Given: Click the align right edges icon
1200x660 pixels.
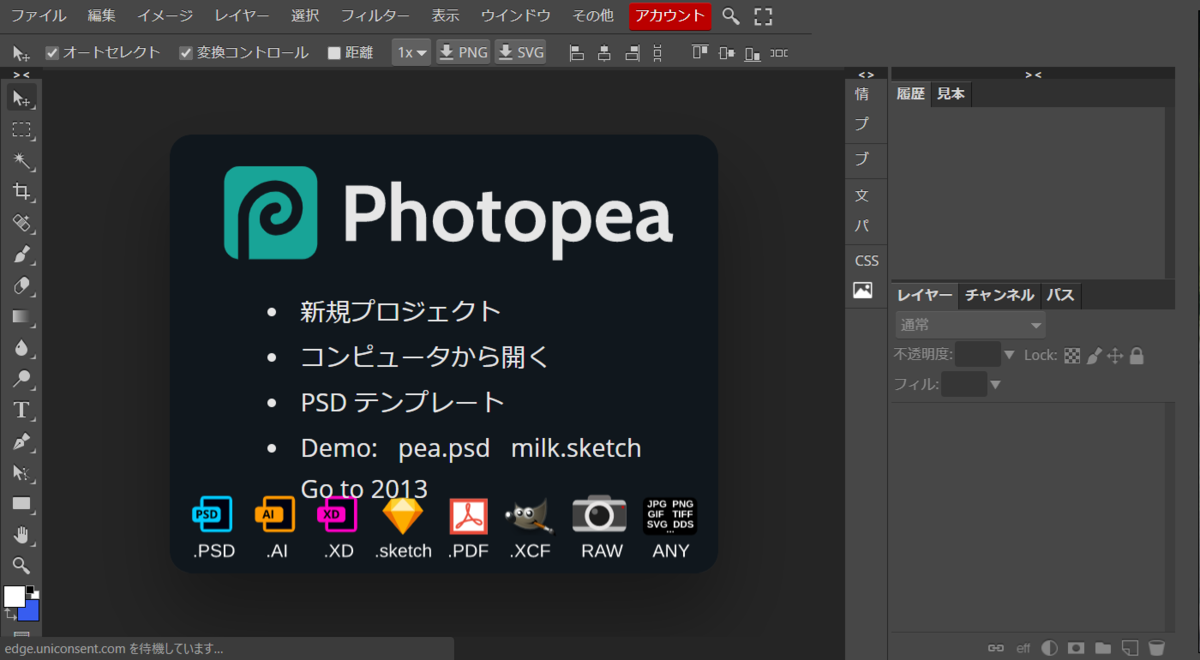Looking at the screenshot, I should pos(631,53).
